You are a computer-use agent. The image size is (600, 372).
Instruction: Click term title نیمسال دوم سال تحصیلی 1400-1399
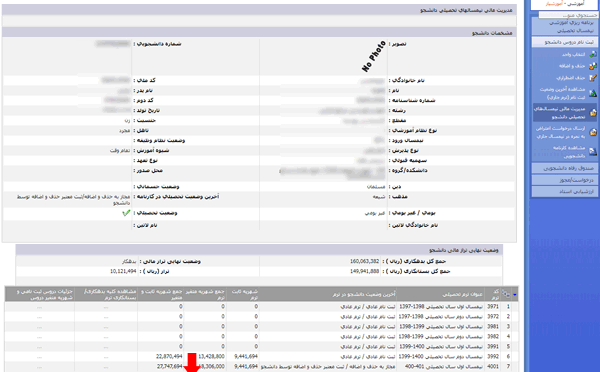pos(441,356)
